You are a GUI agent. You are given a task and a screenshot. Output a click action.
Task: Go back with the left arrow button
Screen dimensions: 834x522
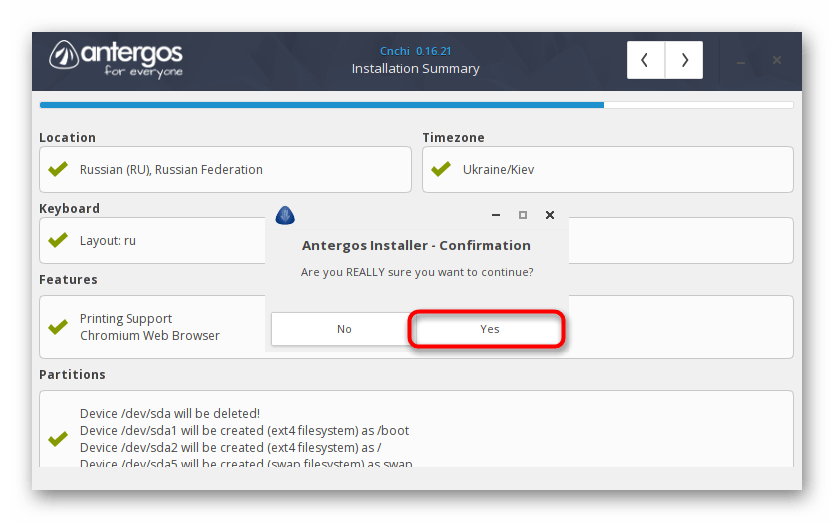pyautogui.click(x=645, y=60)
